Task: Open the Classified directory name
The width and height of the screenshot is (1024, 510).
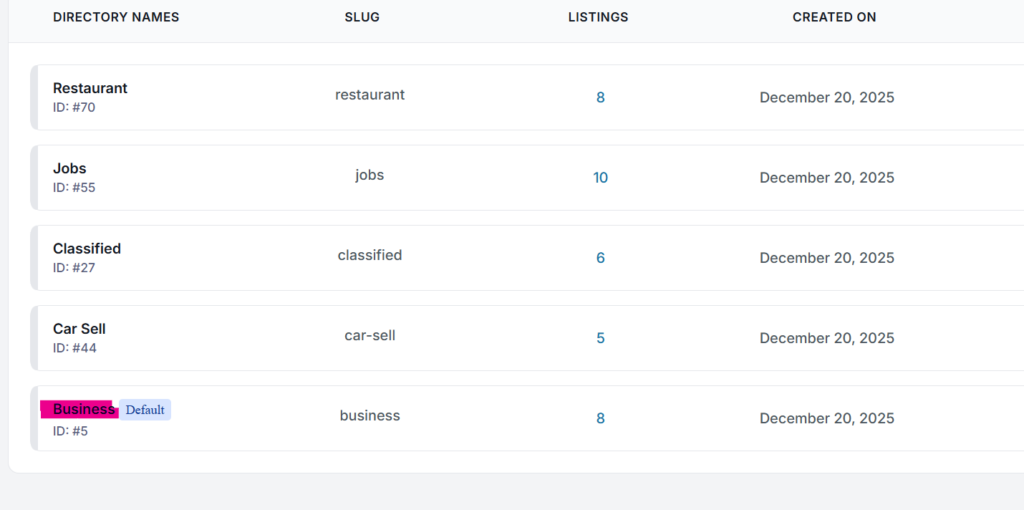Action: tap(87, 248)
